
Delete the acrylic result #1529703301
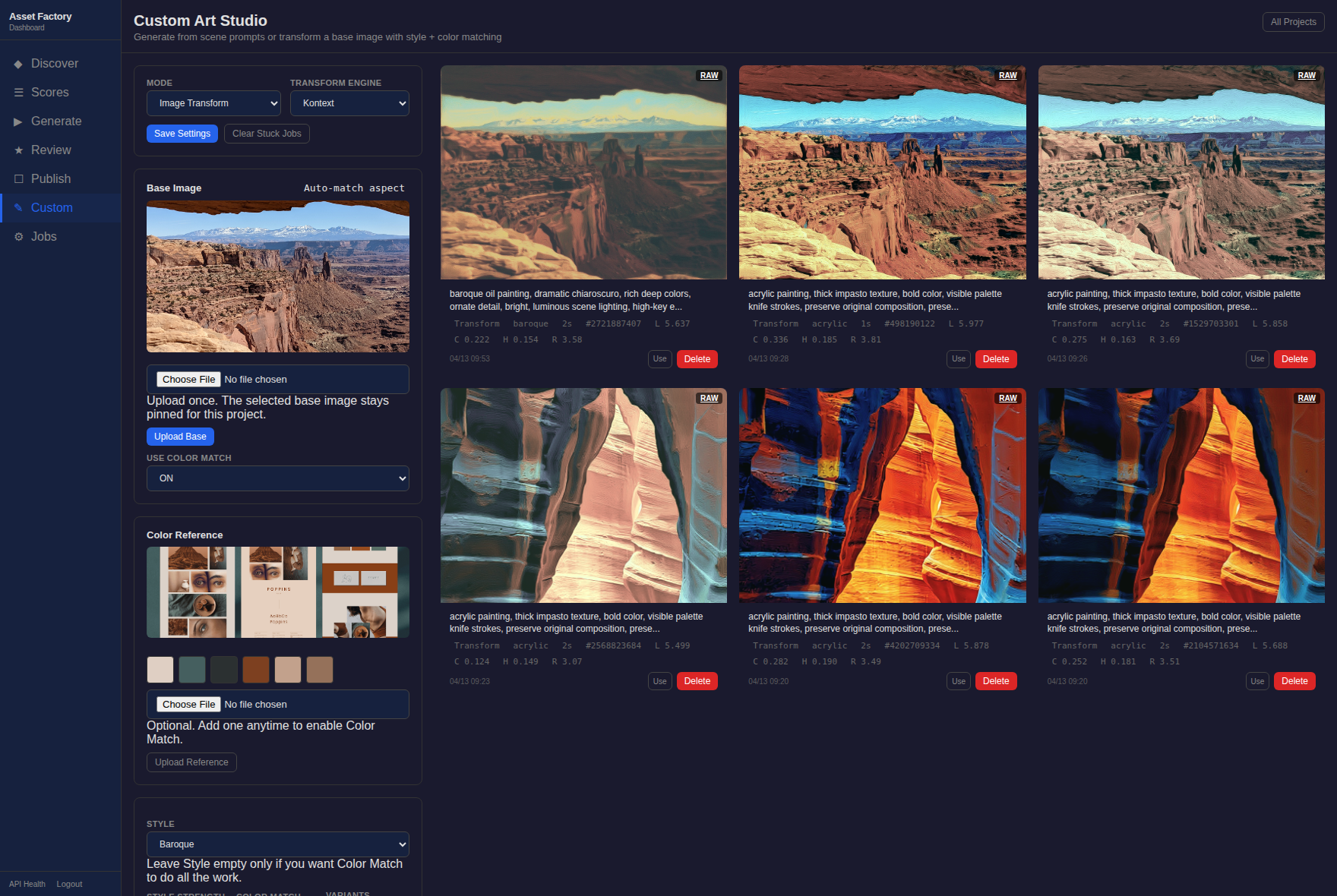tap(1294, 359)
